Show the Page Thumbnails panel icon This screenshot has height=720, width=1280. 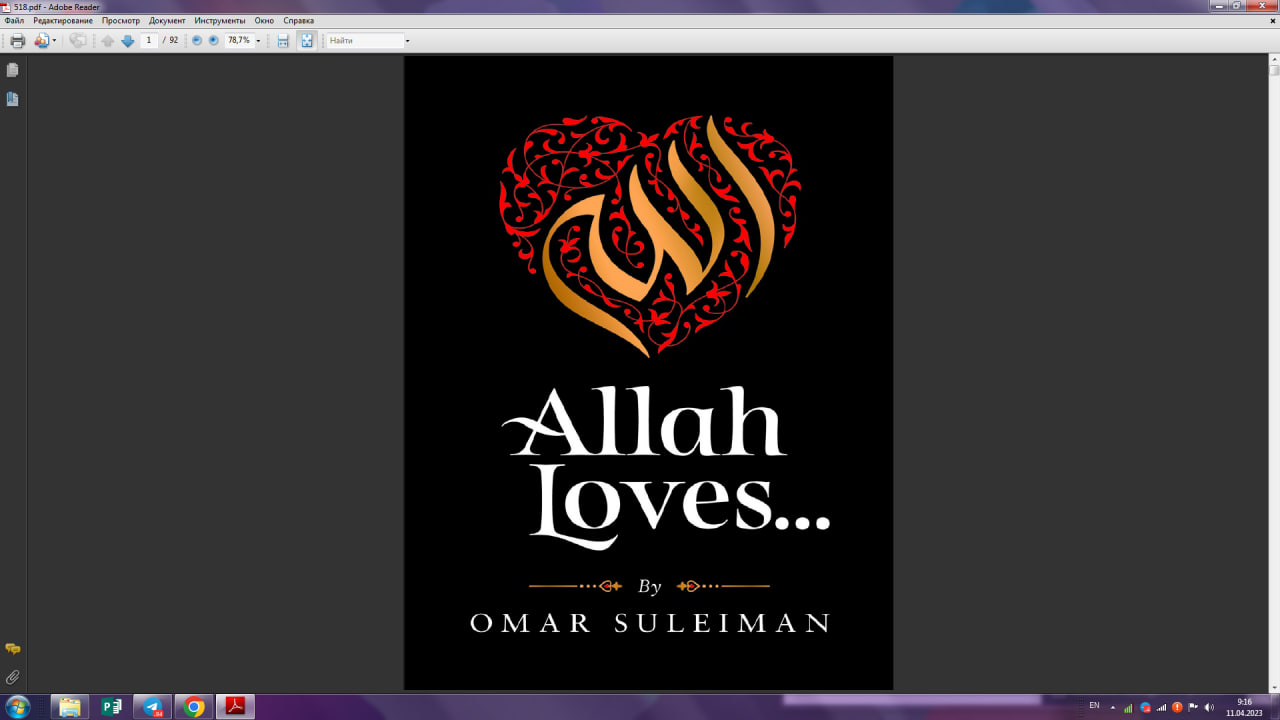click(x=12, y=70)
